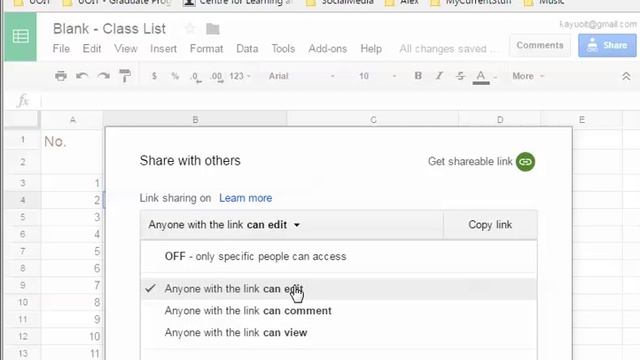Image resolution: width=640 pixels, height=360 pixels.
Task: Toggle bold formatting
Action: click(x=418, y=76)
